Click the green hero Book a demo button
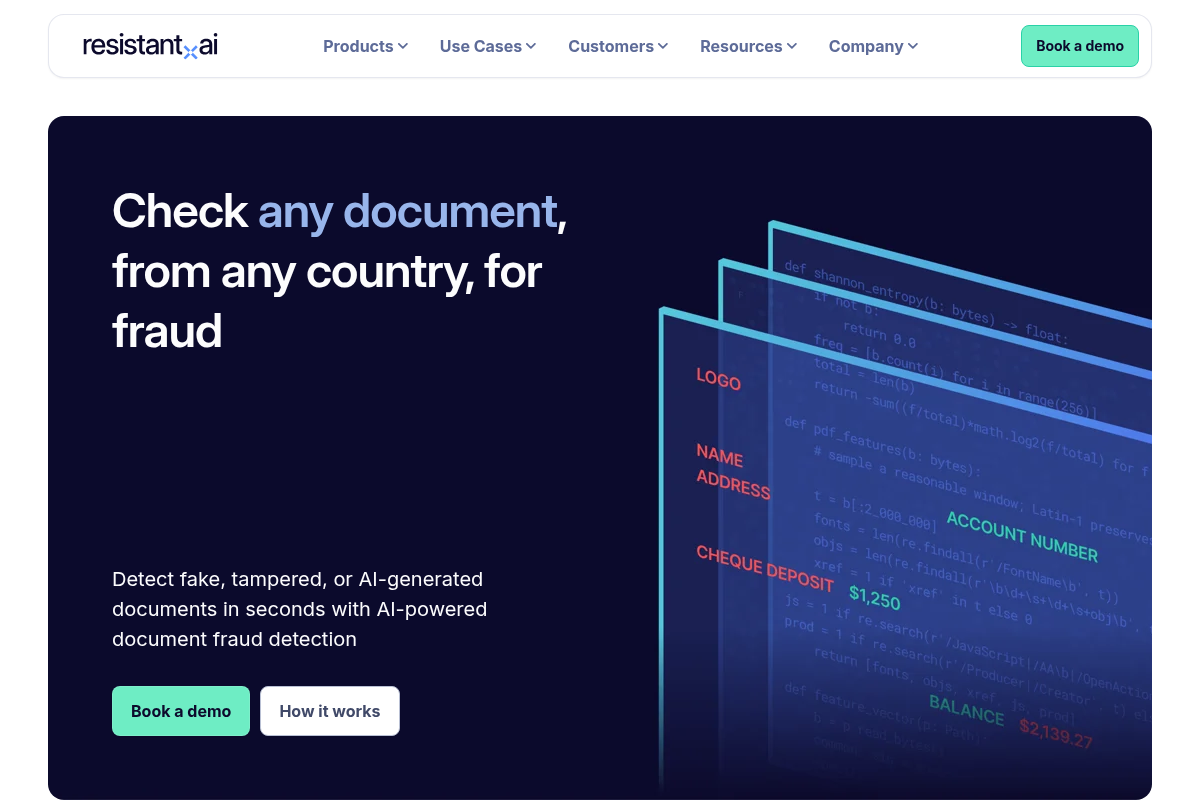This screenshot has width=1200, height=800. click(181, 711)
